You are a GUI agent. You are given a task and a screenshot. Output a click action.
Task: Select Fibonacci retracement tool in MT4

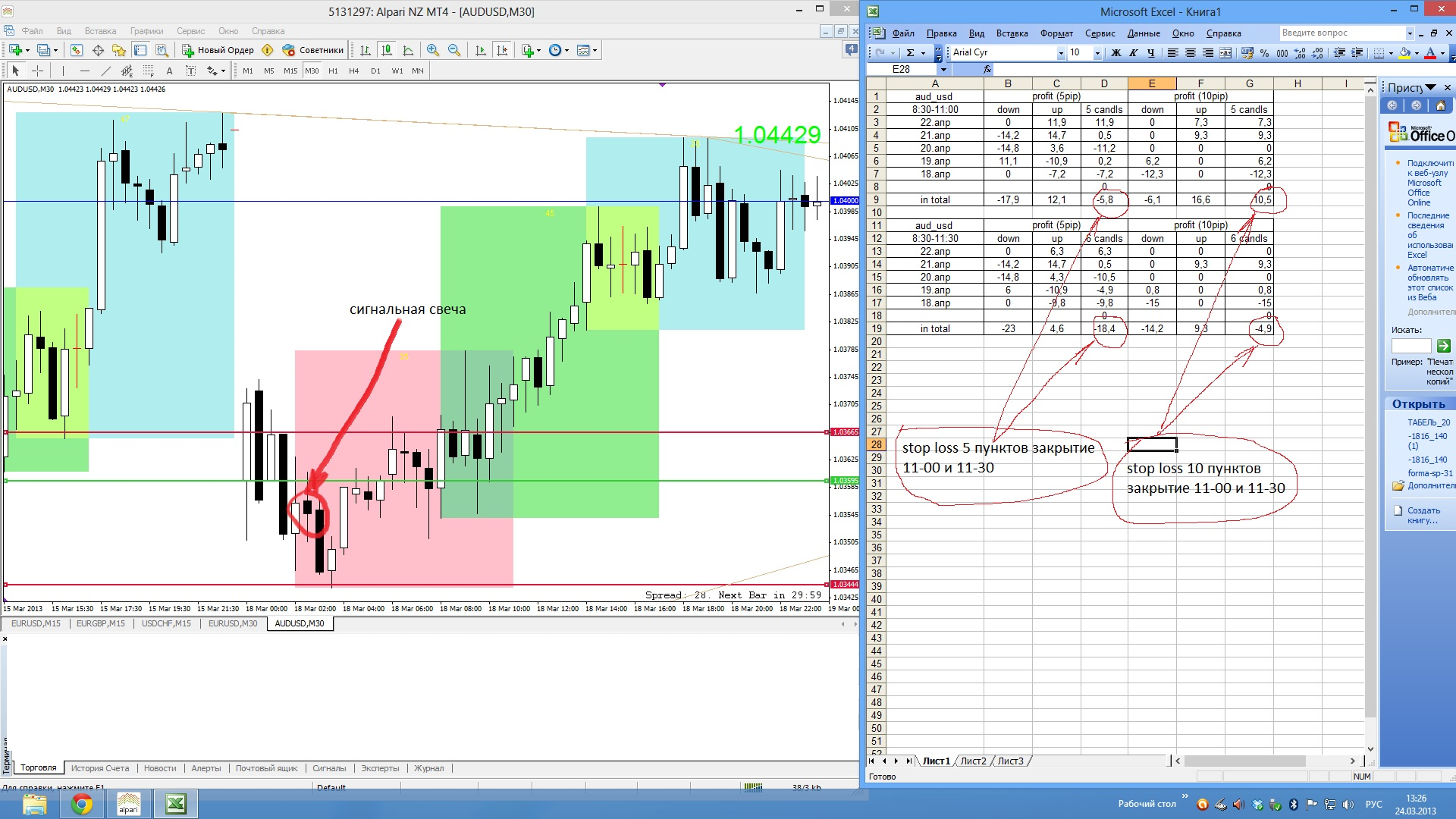148,71
